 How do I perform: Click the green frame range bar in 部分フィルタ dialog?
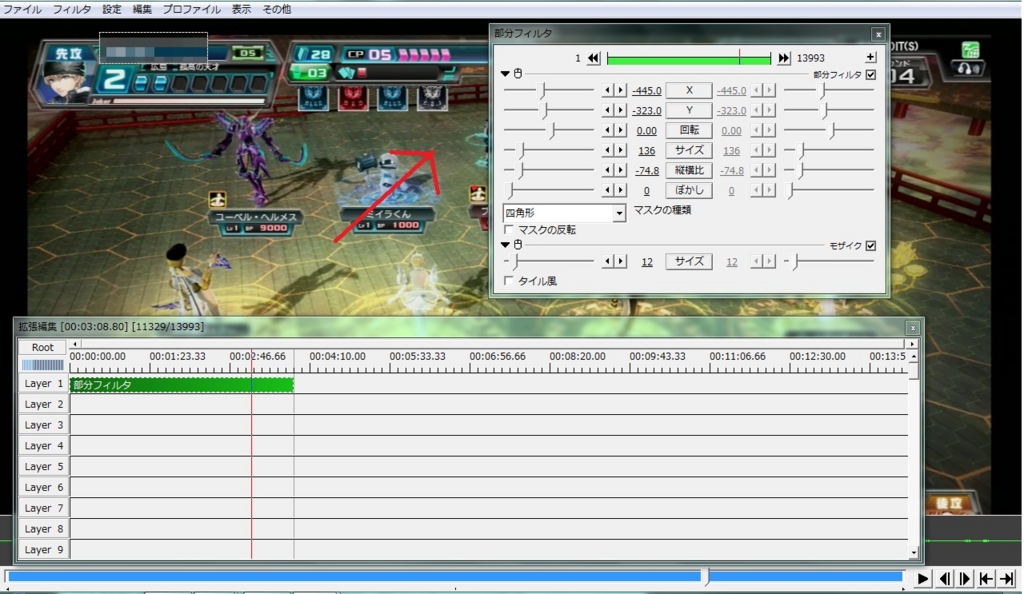click(688, 59)
